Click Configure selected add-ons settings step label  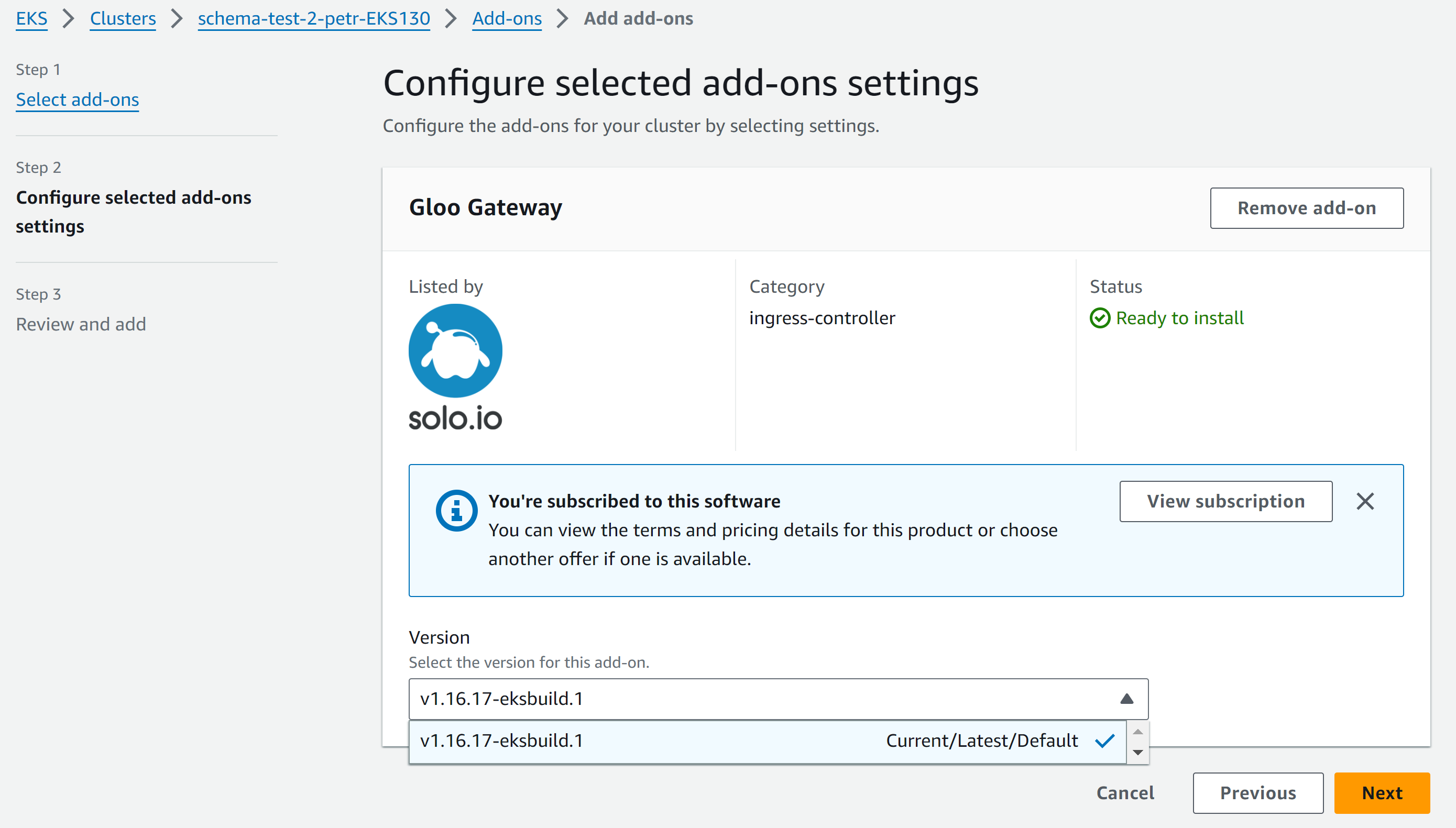point(134,212)
